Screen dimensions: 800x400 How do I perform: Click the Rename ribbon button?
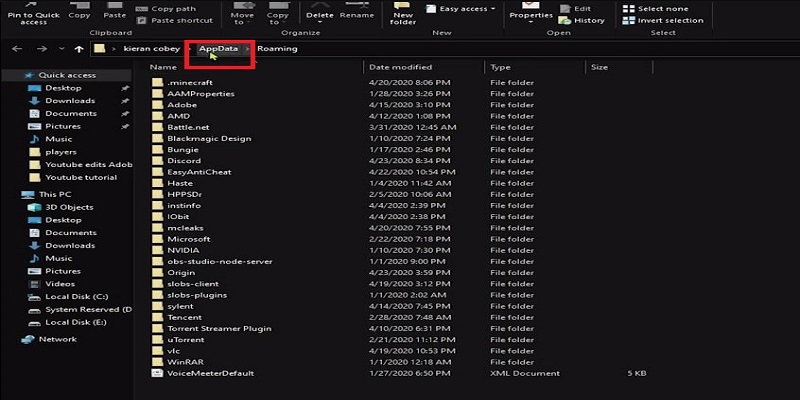[x=357, y=11]
